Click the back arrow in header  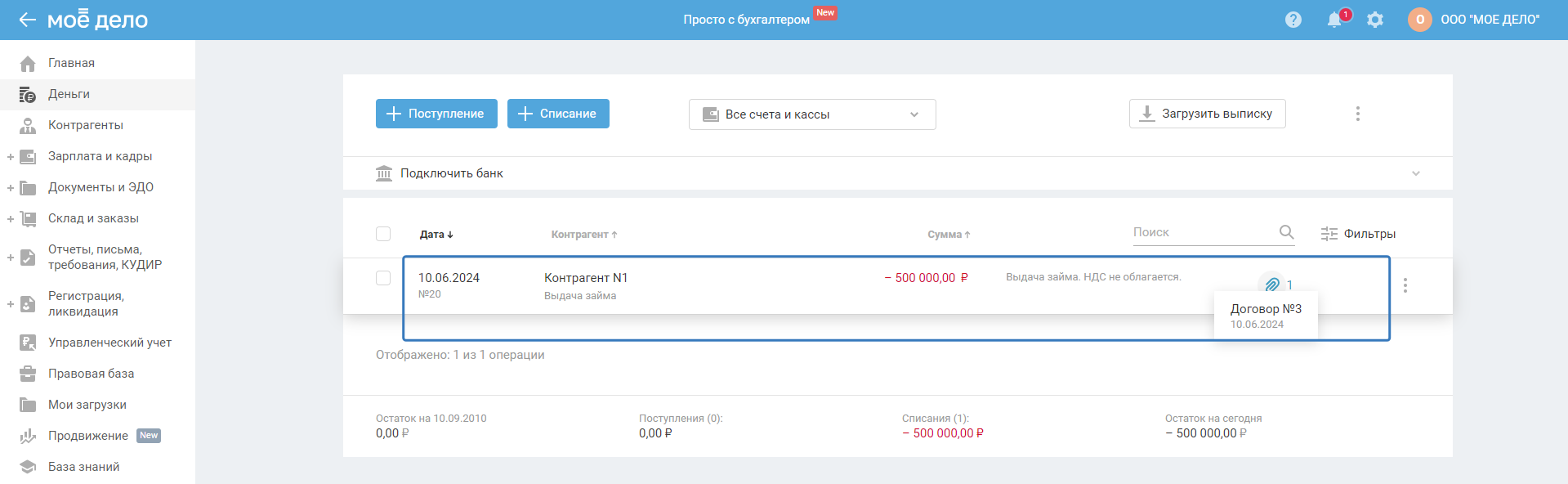[x=27, y=20]
